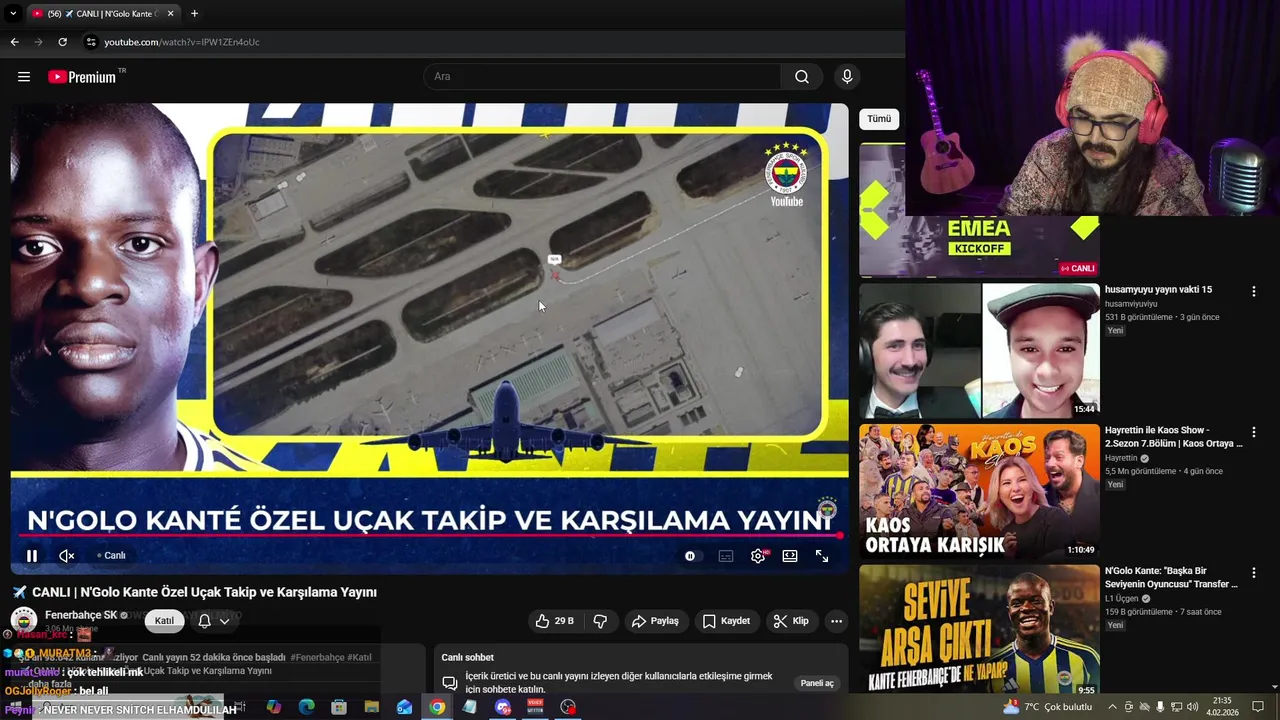This screenshot has width=1280, height=720.
Task: Unmute the video with the speaker icon
Action: click(x=67, y=556)
